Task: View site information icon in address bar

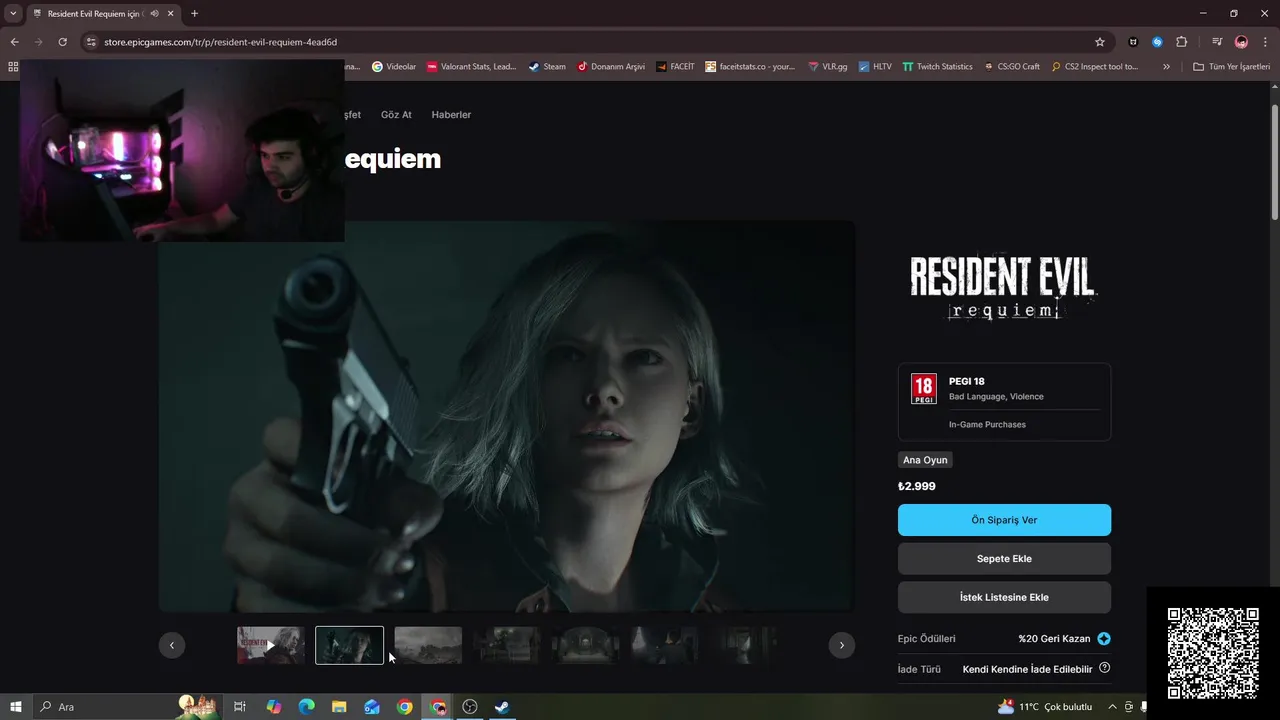Action: click(x=91, y=42)
